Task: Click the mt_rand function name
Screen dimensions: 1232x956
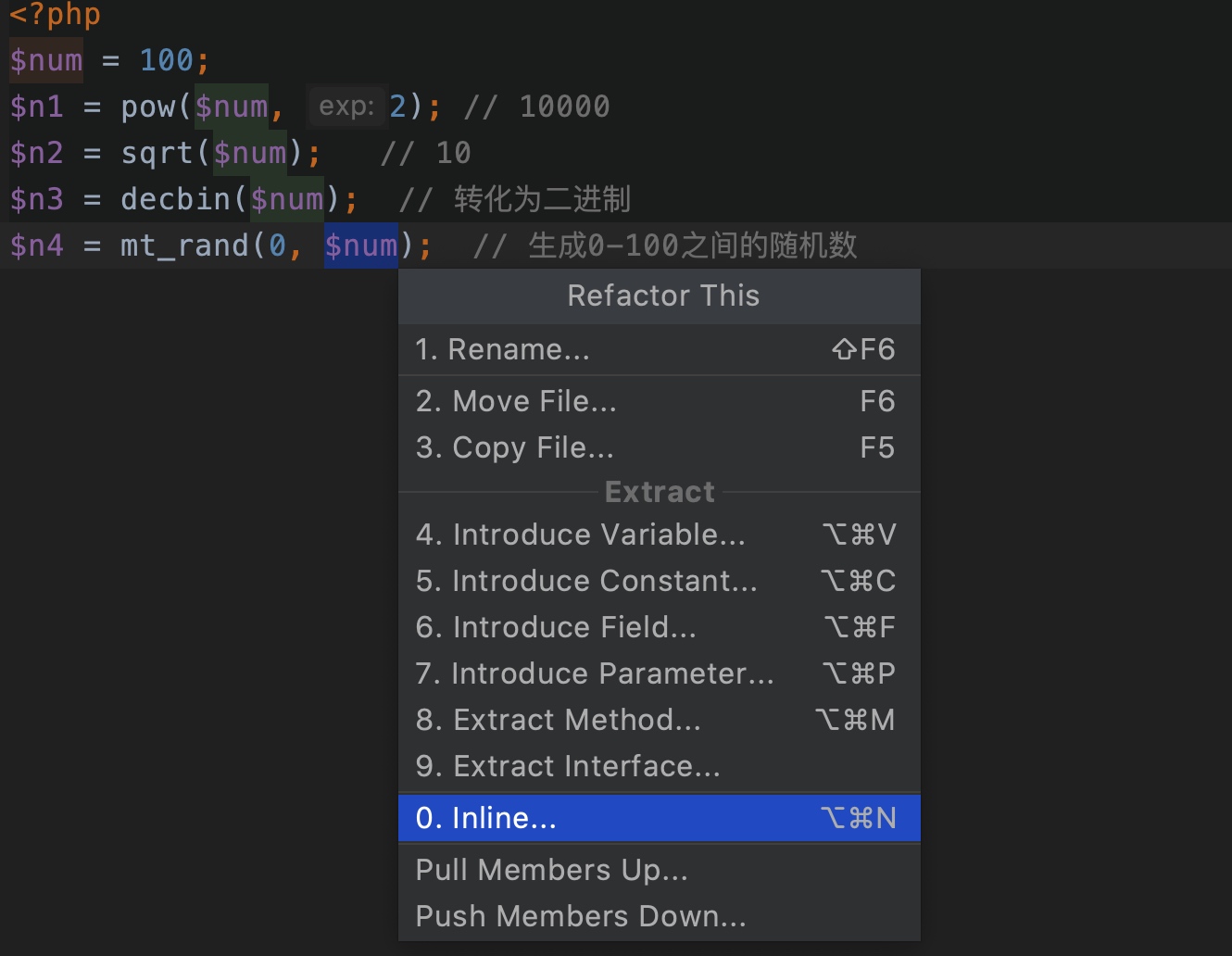Action: (184, 245)
